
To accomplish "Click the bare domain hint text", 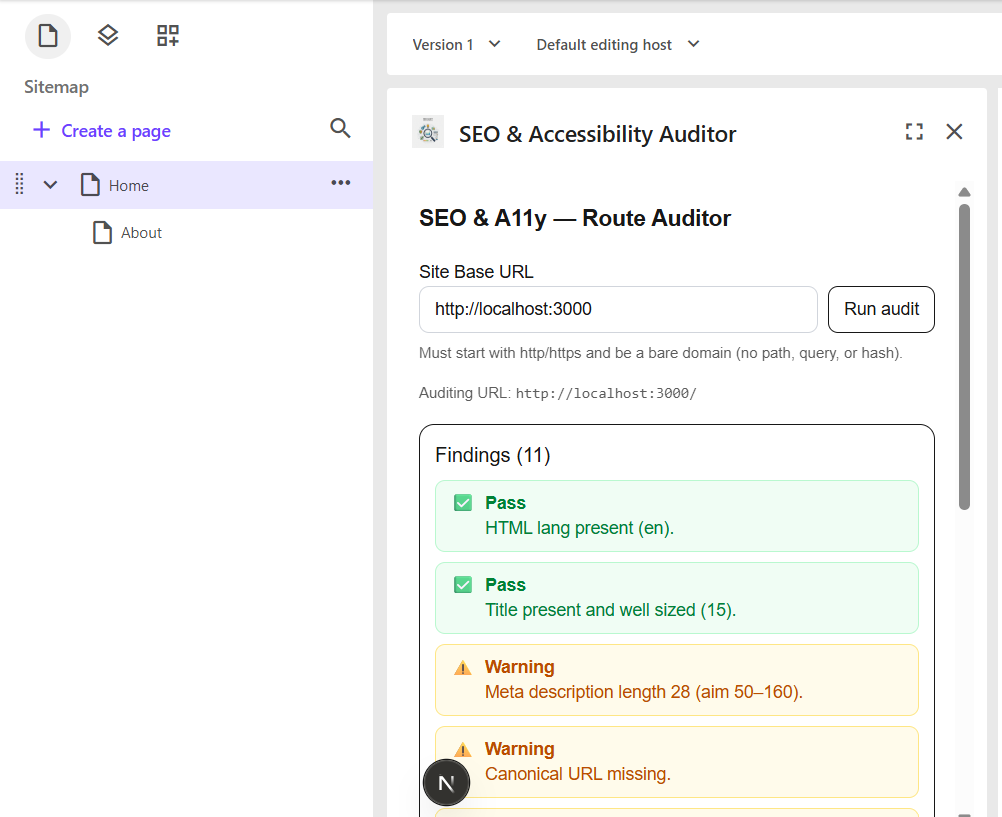I will click(660, 353).
